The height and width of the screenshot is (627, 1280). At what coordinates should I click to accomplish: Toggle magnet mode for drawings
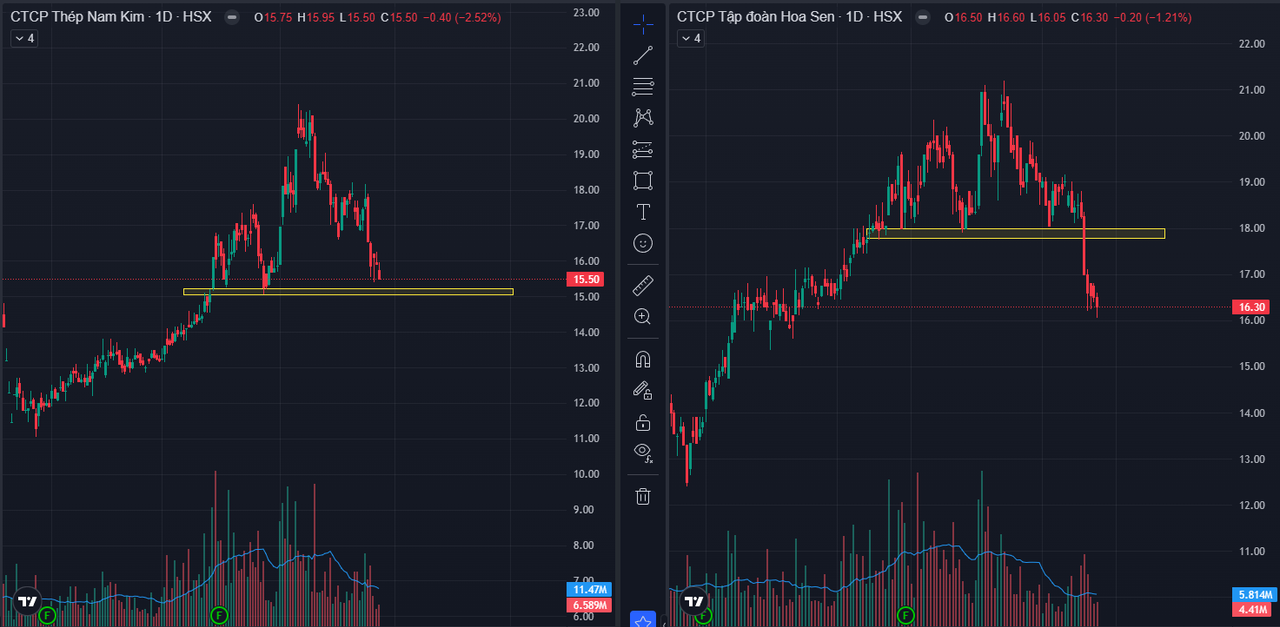click(643, 359)
